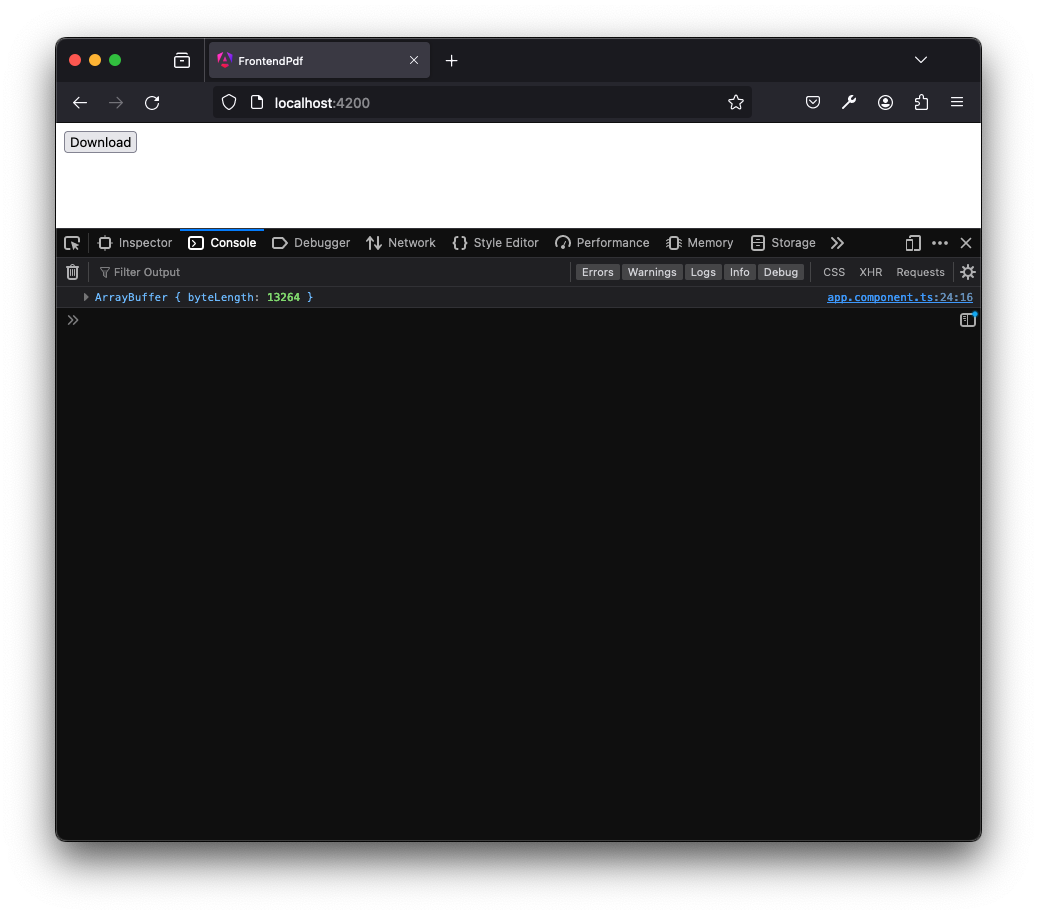Image resolution: width=1037 pixels, height=915 pixels.
Task: Clear the console output with trash icon
Action: click(71, 271)
